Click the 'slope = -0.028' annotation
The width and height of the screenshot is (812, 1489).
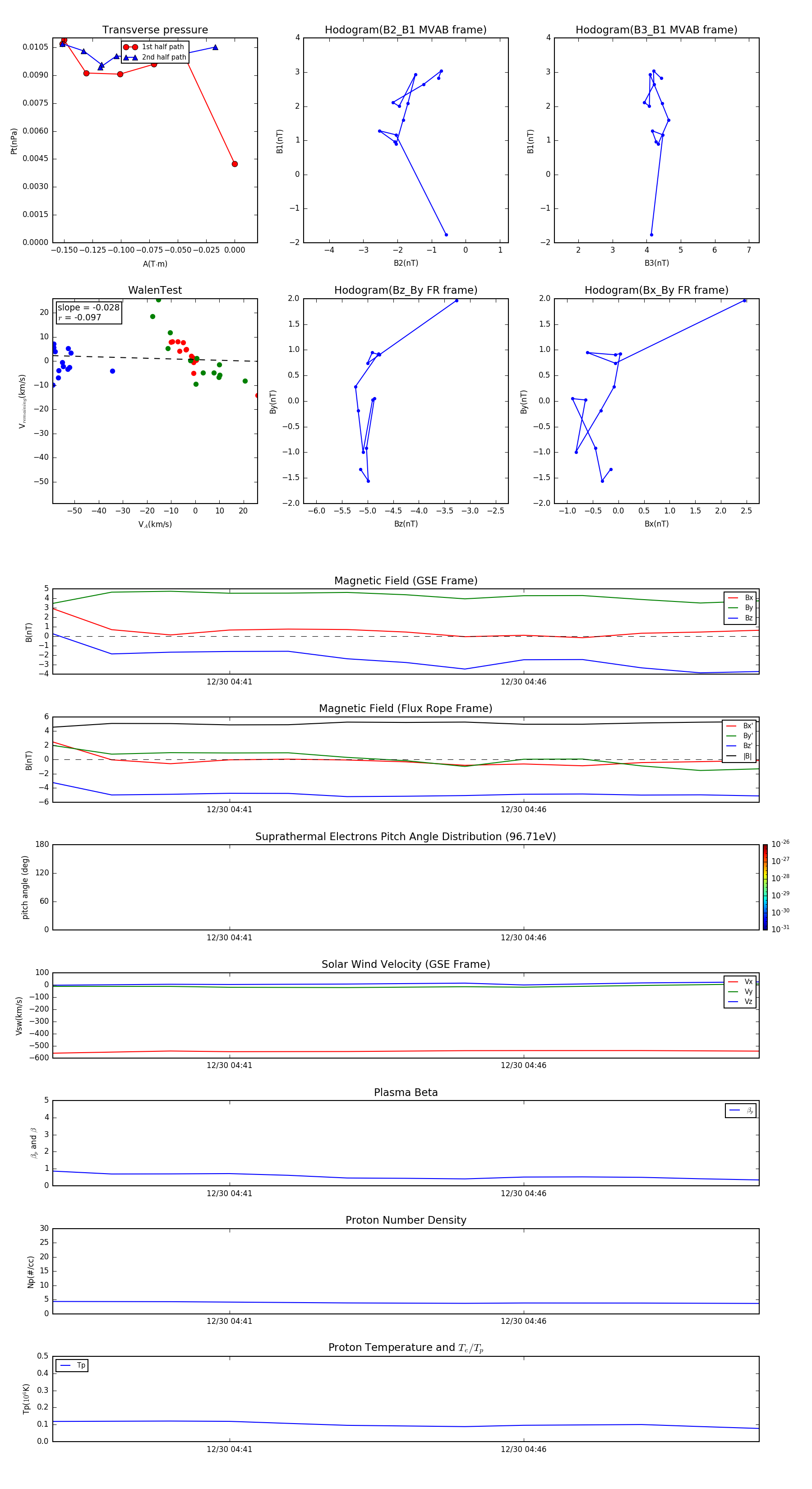pos(88,308)
